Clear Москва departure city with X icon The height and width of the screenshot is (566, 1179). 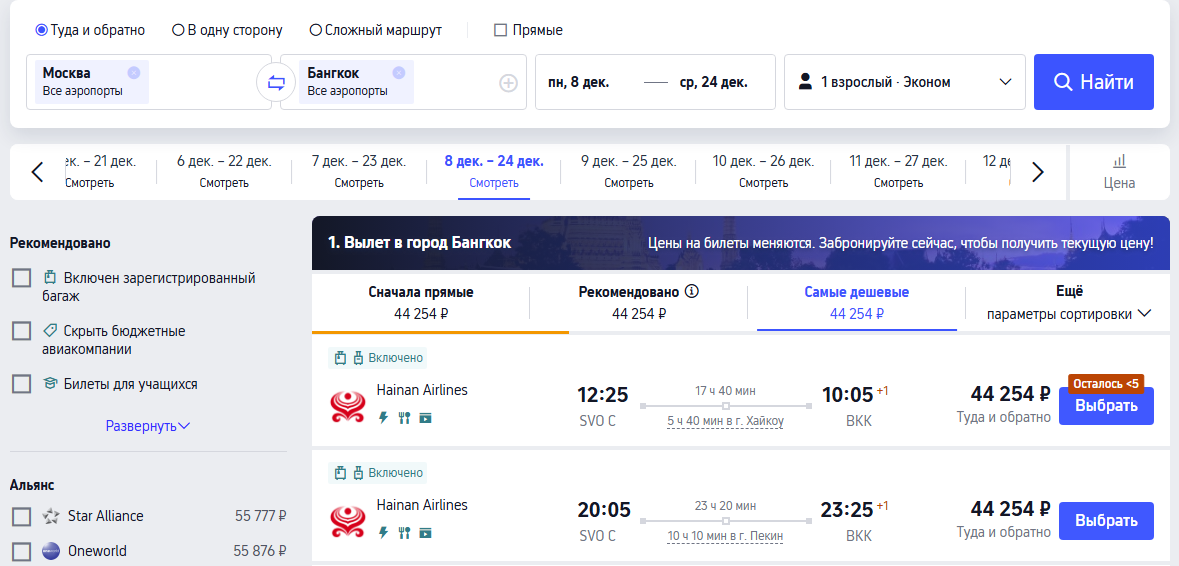(134, 73)
